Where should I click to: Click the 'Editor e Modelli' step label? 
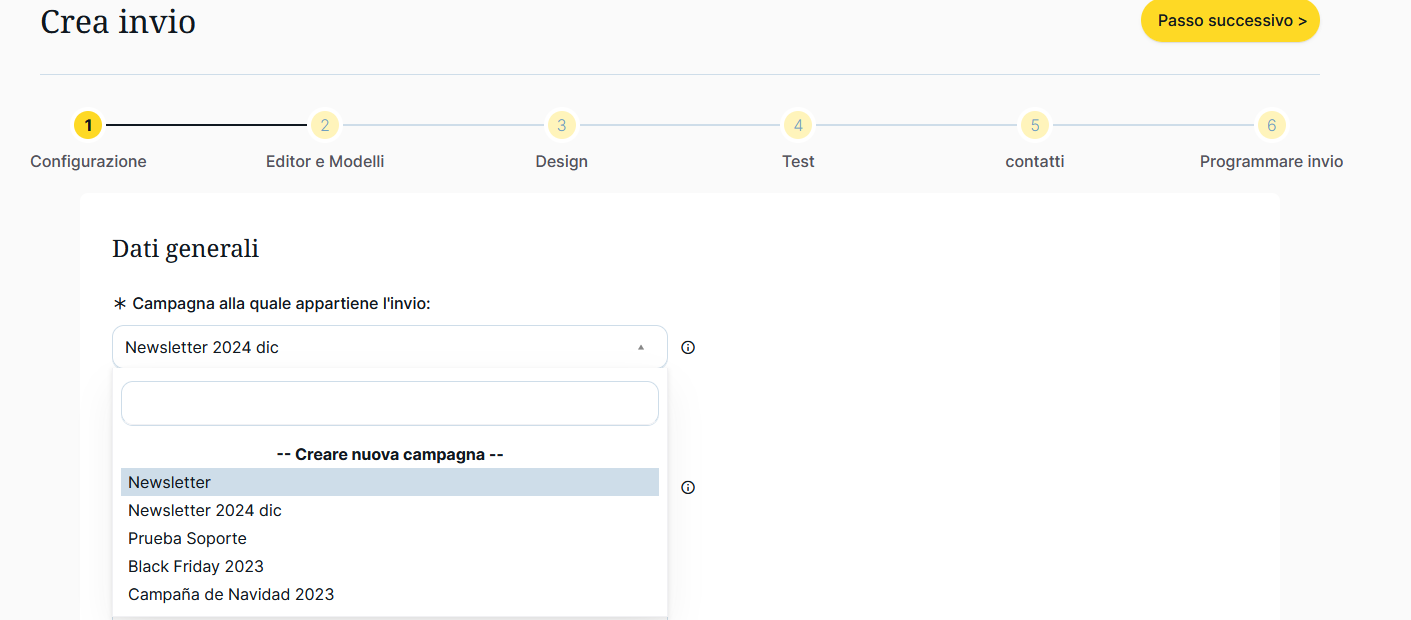click(325, 162)
